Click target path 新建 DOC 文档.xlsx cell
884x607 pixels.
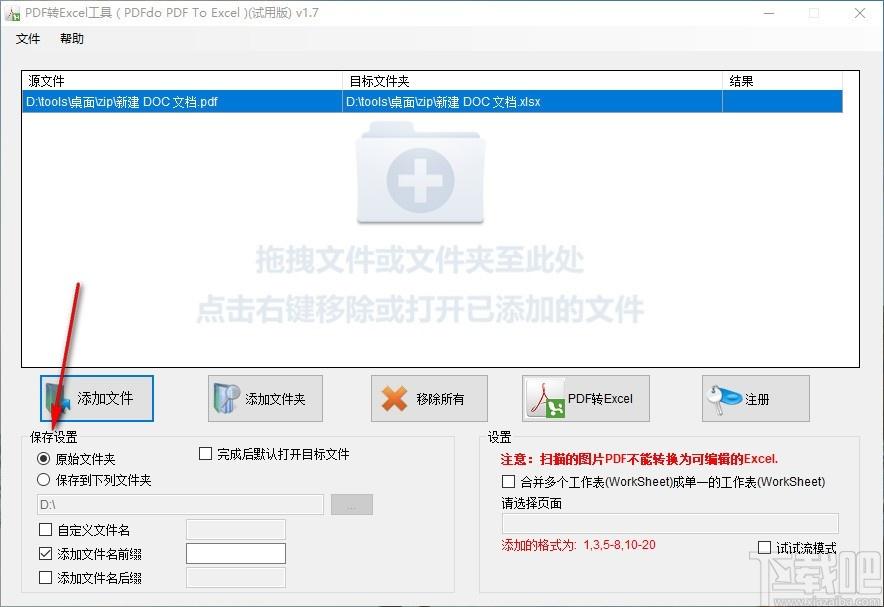click(532, 102)
